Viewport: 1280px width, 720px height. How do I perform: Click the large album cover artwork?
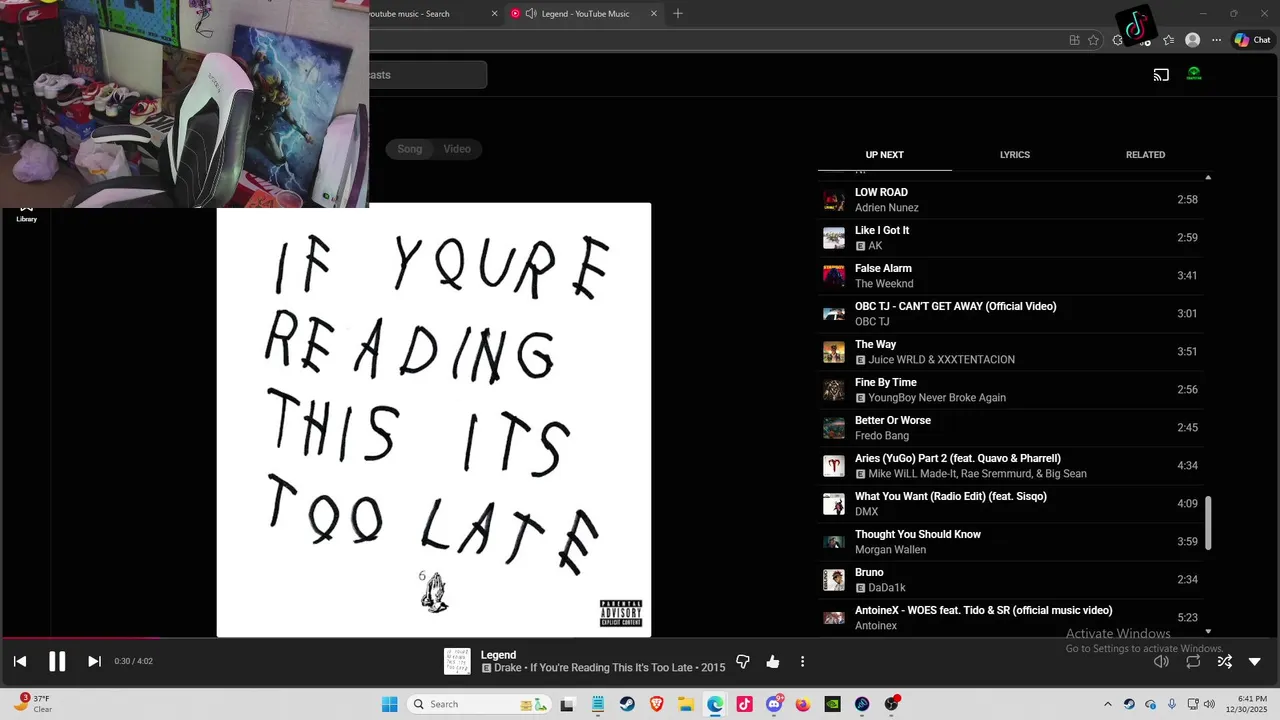(434, 420)
